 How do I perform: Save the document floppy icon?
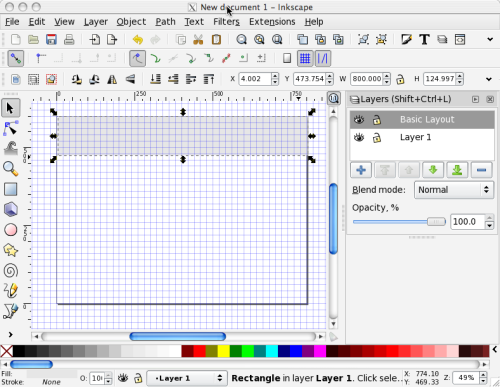coord(51,39)
